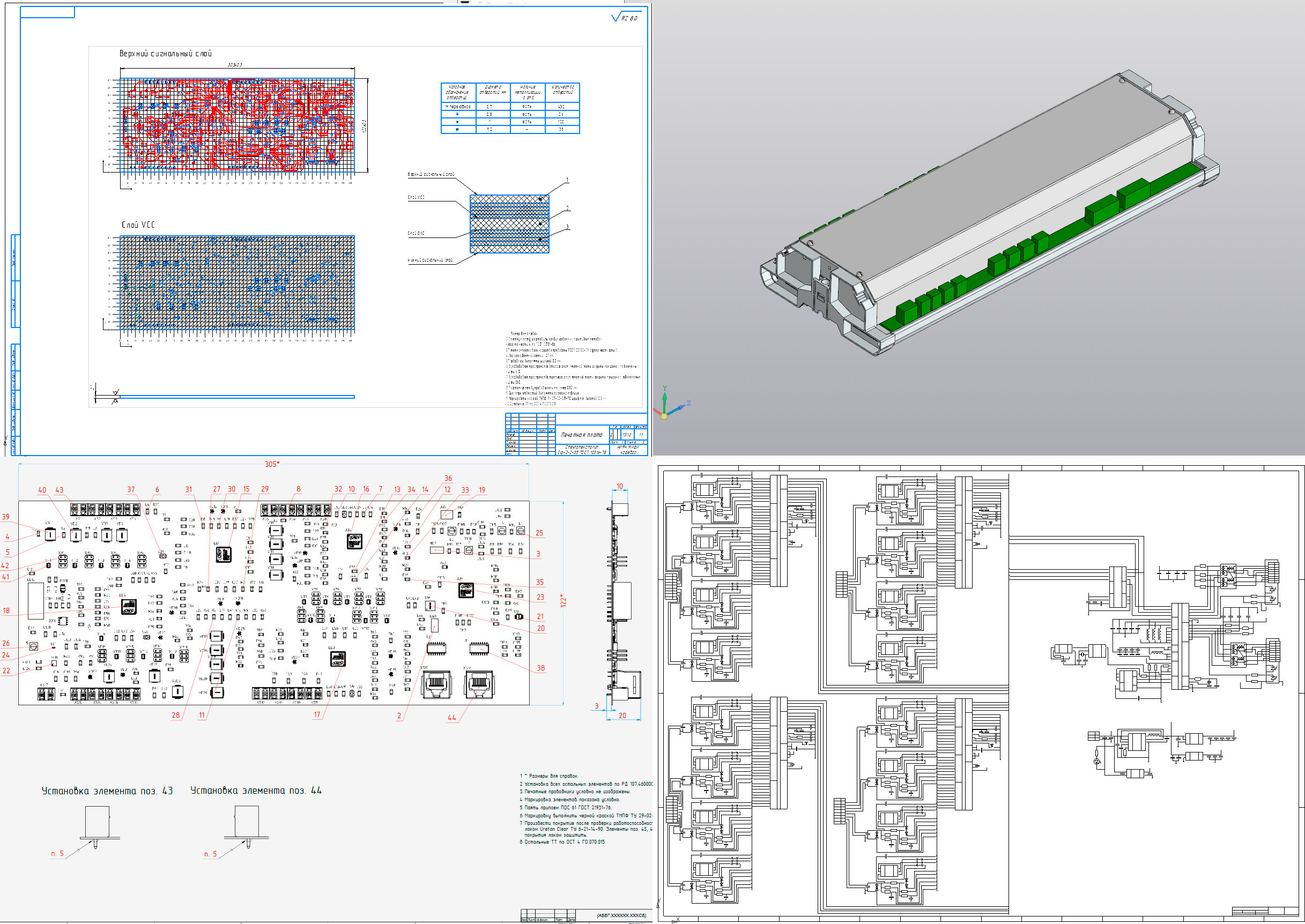Click red callout number 32
1305x924 pixels.
click(338, 489)
